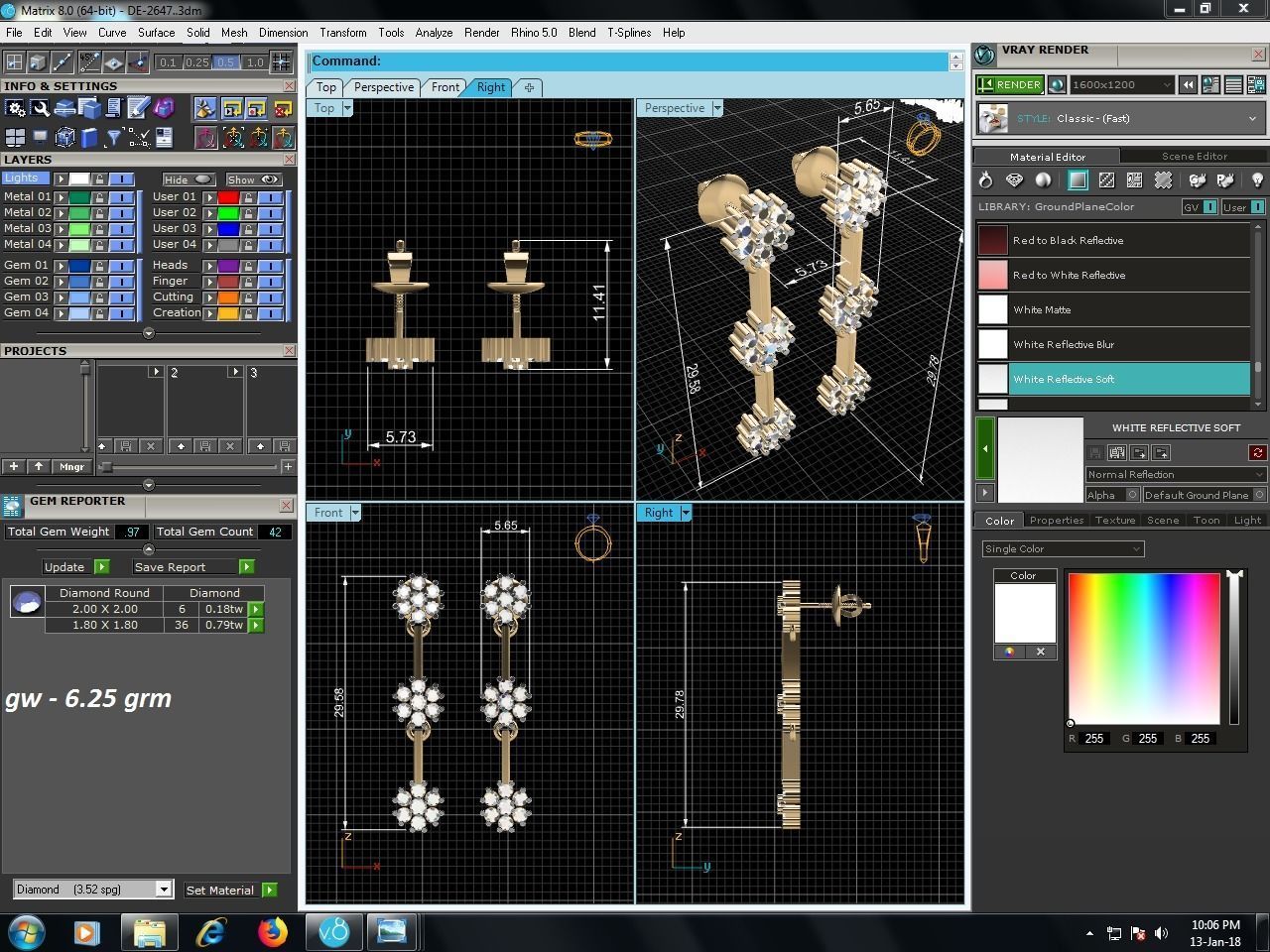Click the Hide layers button
The image size is (1270, 952).
[x=189, y=179]
